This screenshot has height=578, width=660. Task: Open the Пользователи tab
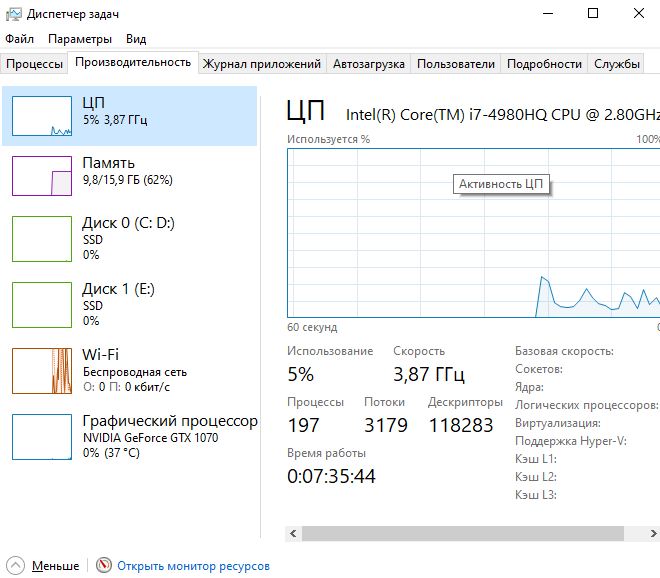coord(455,64)
